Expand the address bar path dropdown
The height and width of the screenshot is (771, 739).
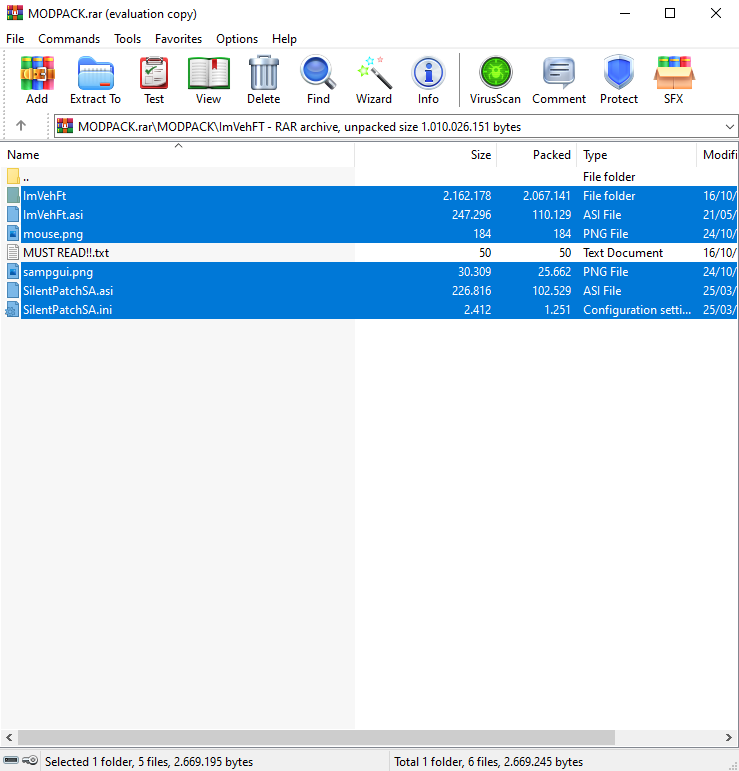pos(730,127)
